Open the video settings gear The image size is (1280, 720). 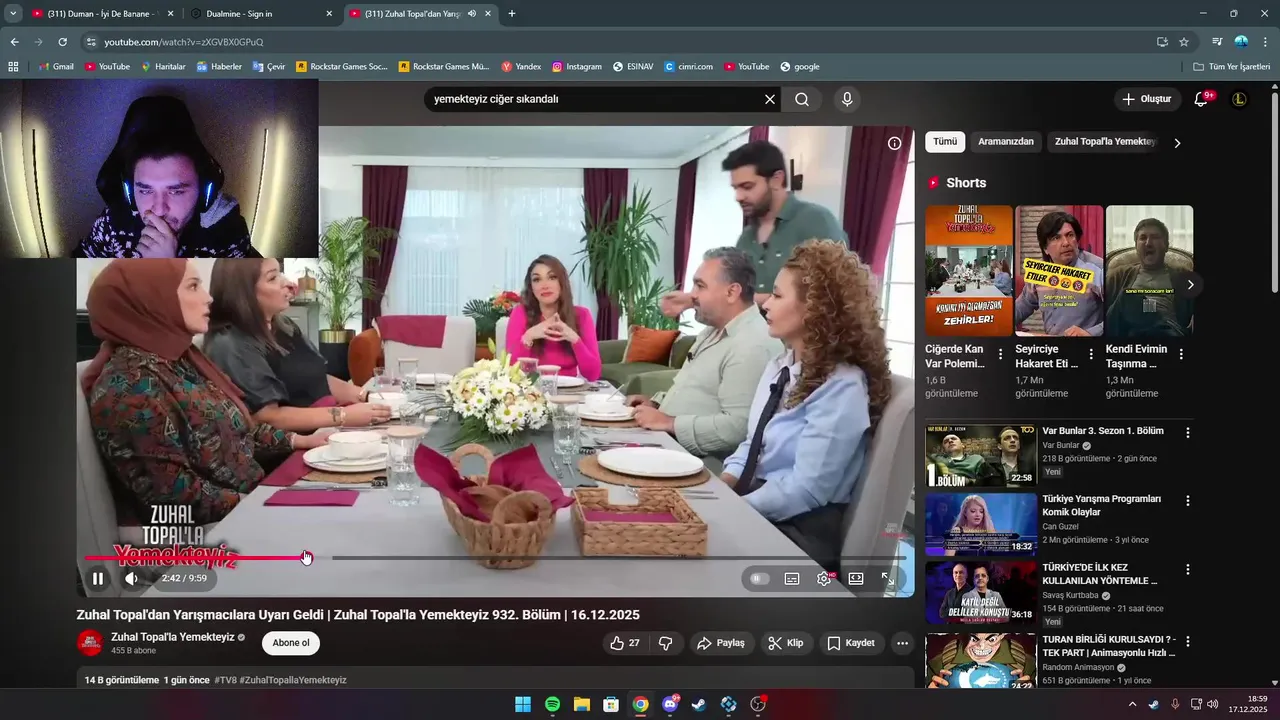(x=824, y=578)
